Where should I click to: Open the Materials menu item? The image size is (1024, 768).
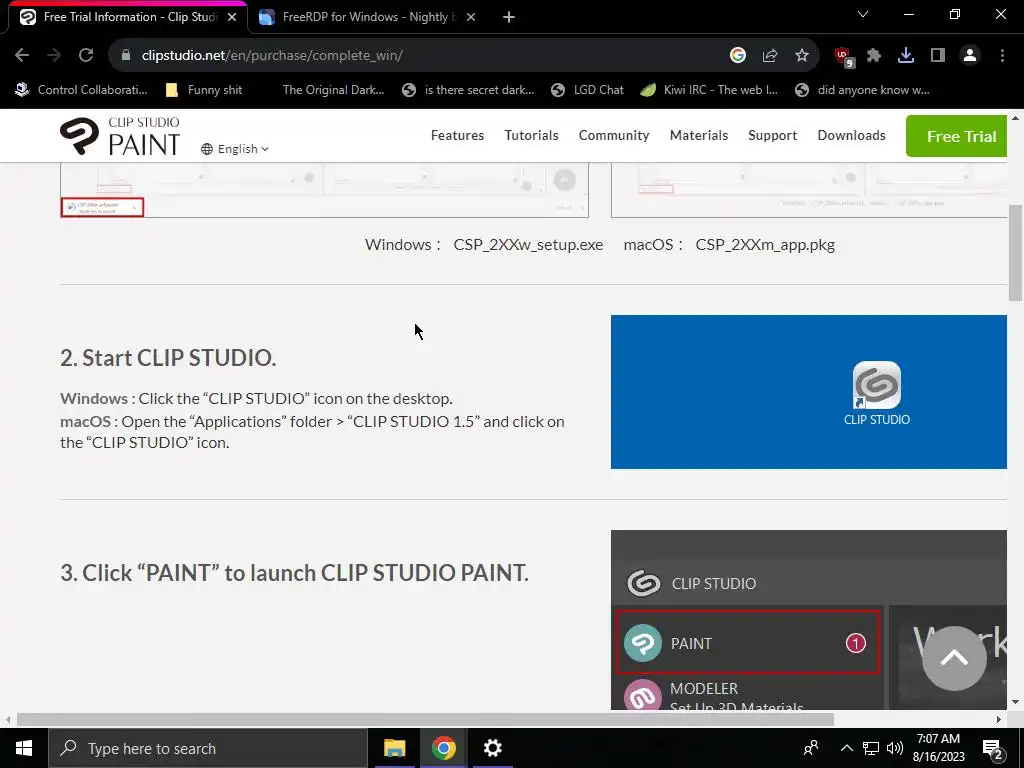[x=699, y=135]
